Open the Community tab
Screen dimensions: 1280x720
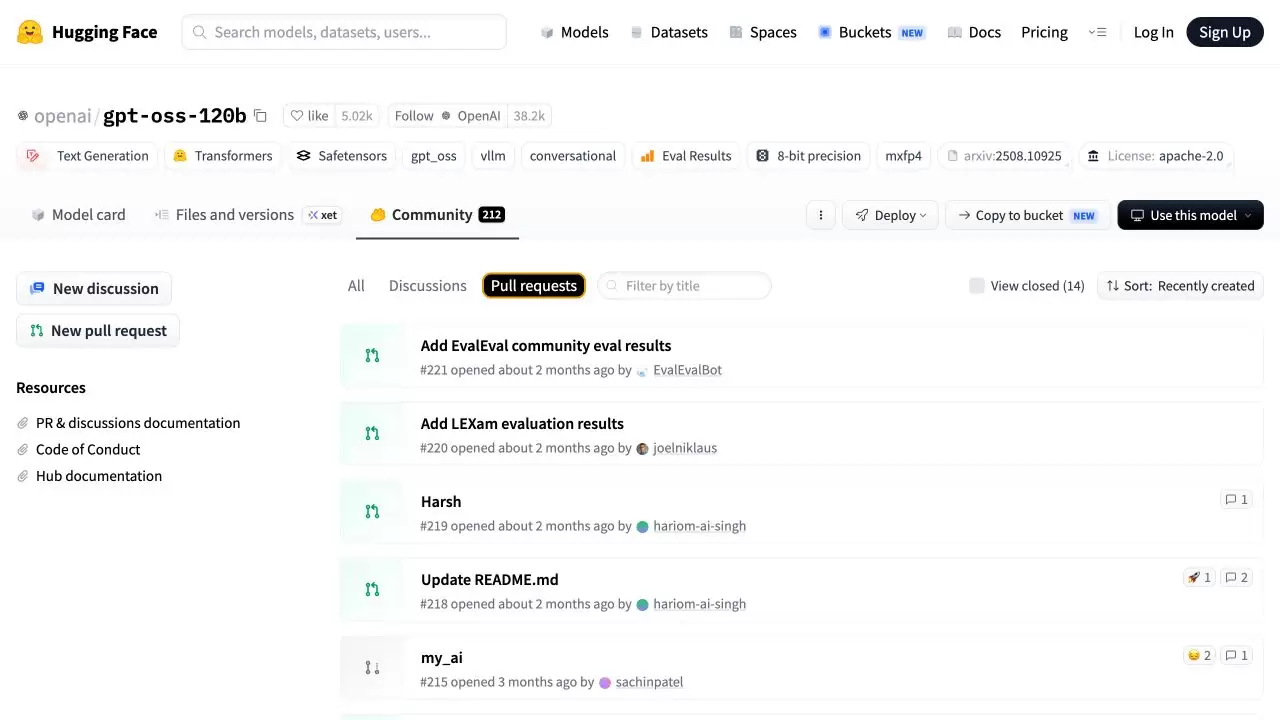pos(437,215)
